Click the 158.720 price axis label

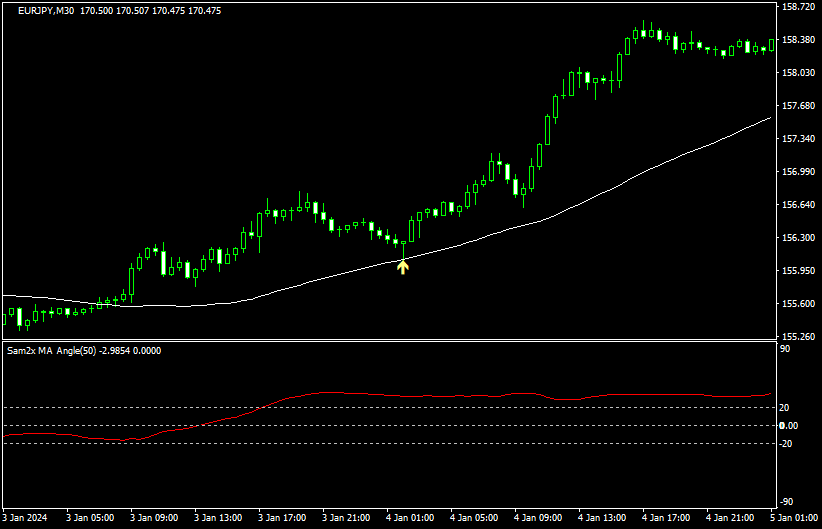click(798, 7)
